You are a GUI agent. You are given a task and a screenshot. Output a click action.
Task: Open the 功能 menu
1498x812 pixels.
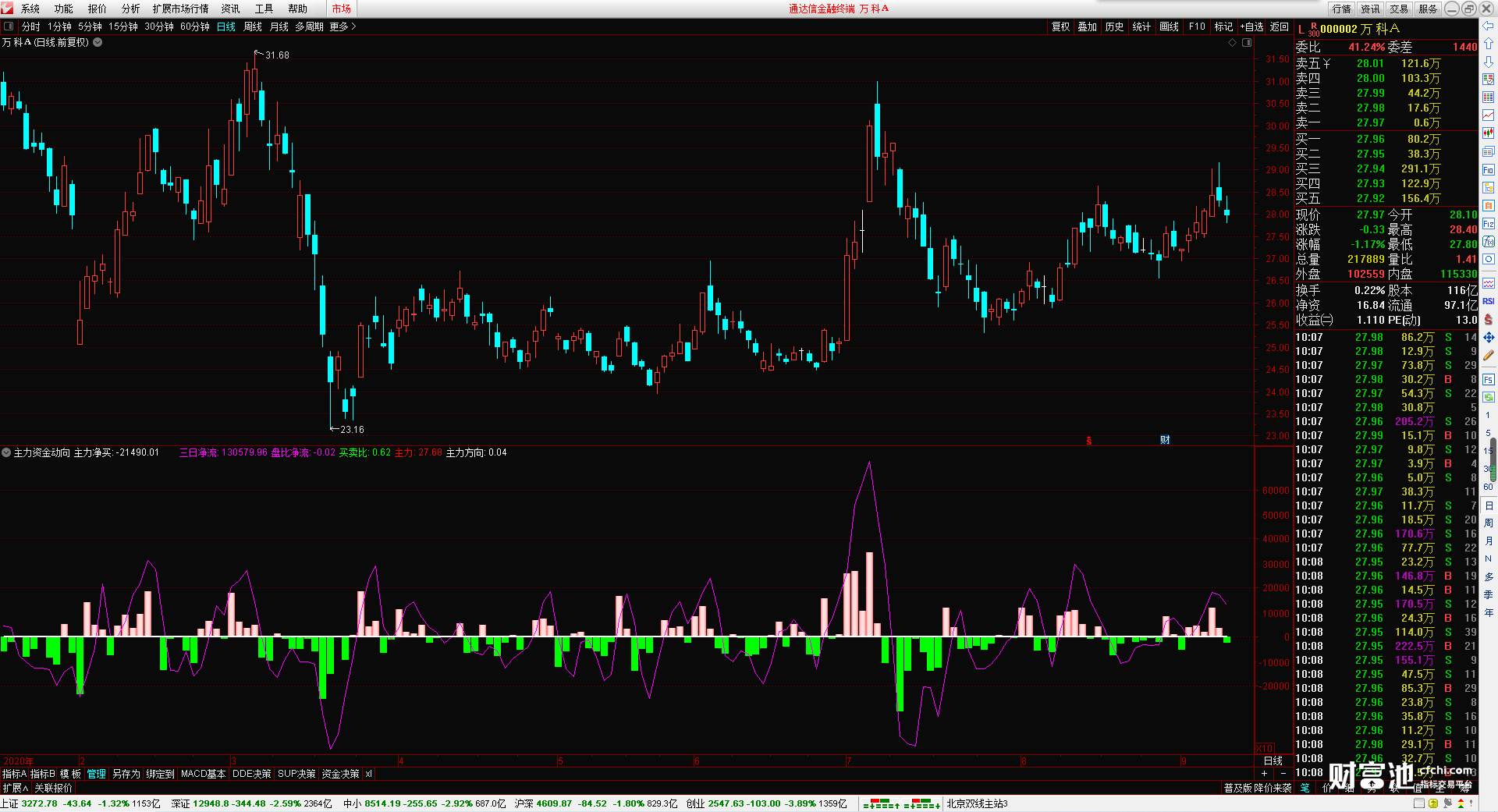(64, 9)
